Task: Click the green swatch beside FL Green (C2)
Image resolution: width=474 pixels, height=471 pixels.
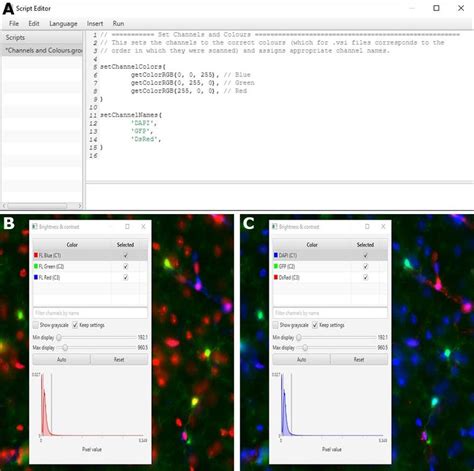Action: (36, 266)
